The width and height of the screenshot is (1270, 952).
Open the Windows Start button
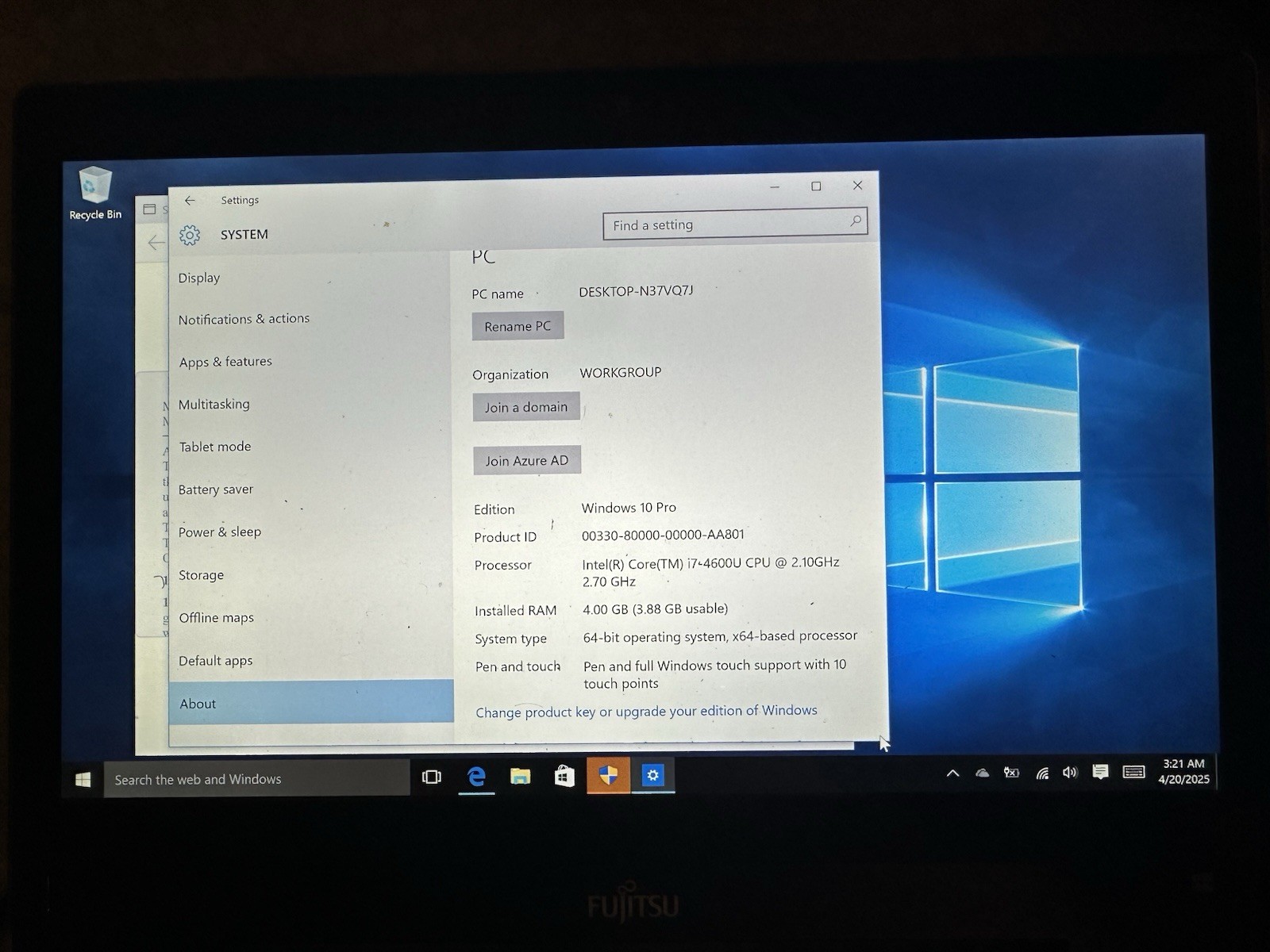(83, 779)
